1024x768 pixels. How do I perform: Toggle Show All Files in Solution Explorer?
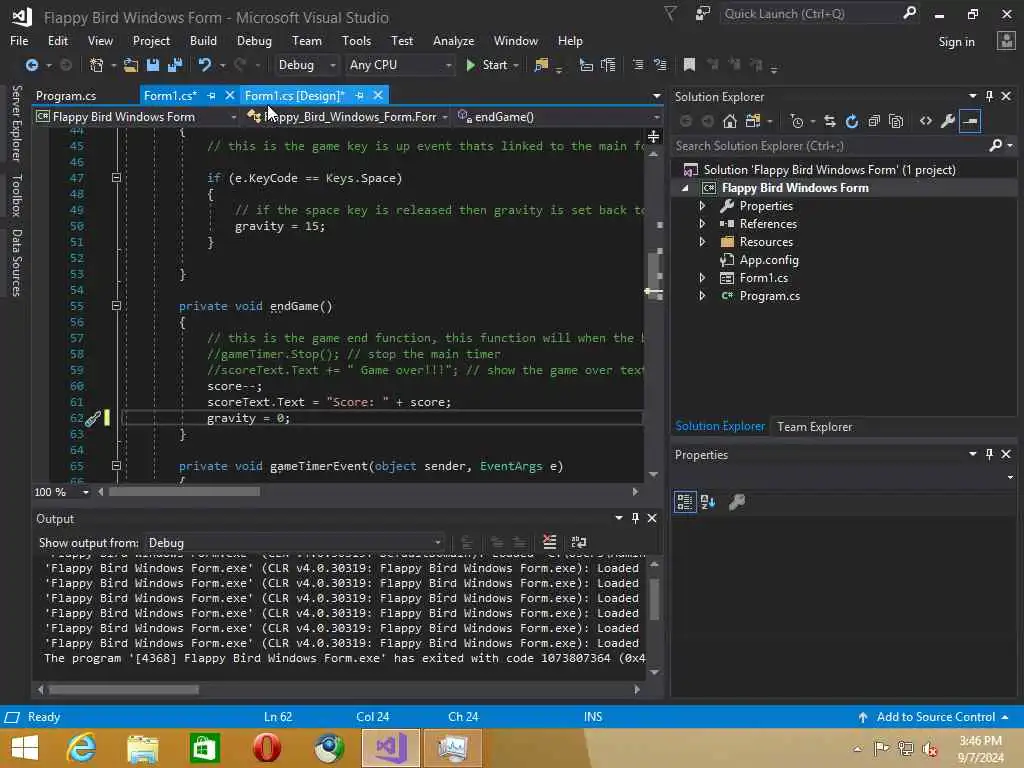tap(896, 121)
